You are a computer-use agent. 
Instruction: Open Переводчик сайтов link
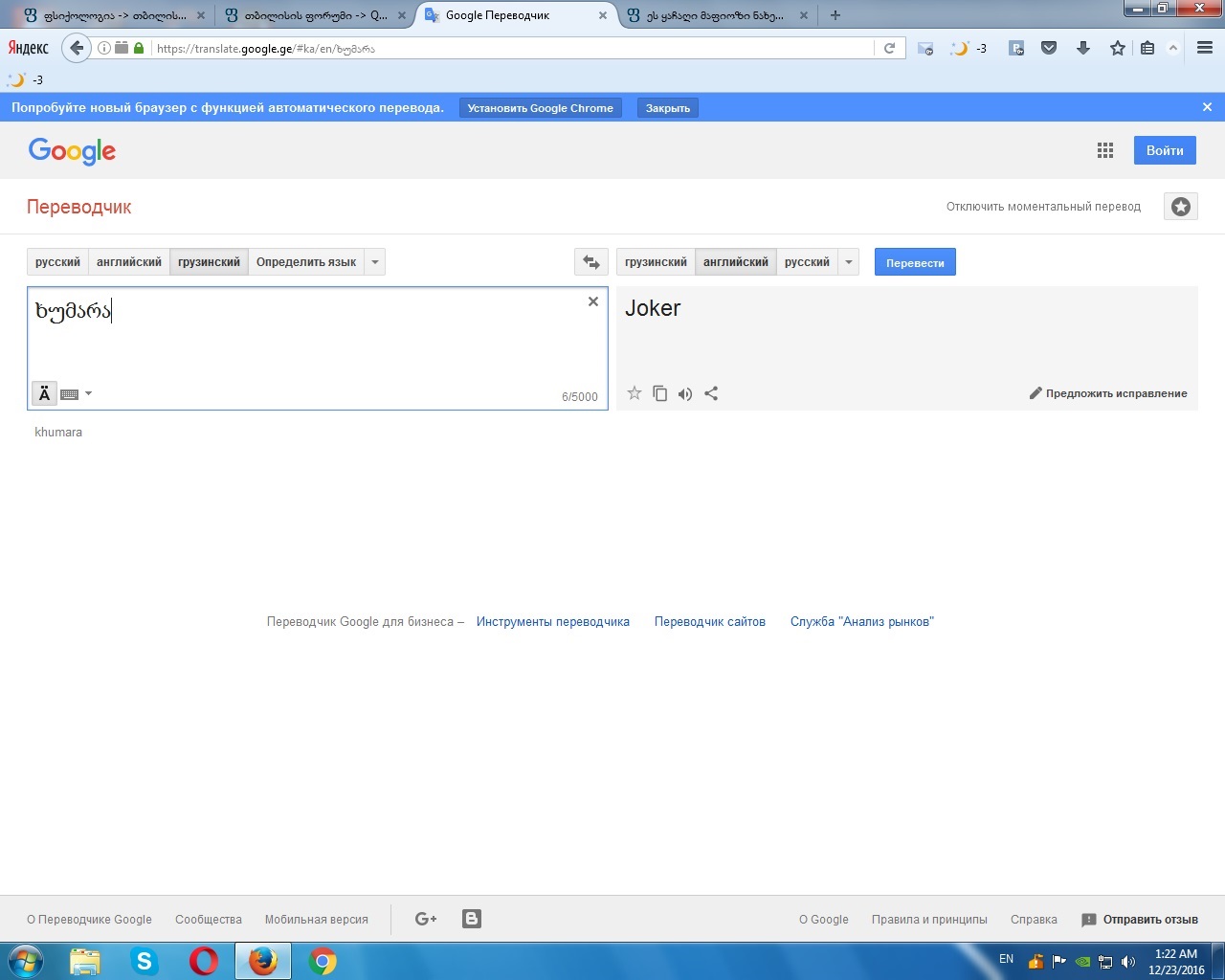point(710,622)
